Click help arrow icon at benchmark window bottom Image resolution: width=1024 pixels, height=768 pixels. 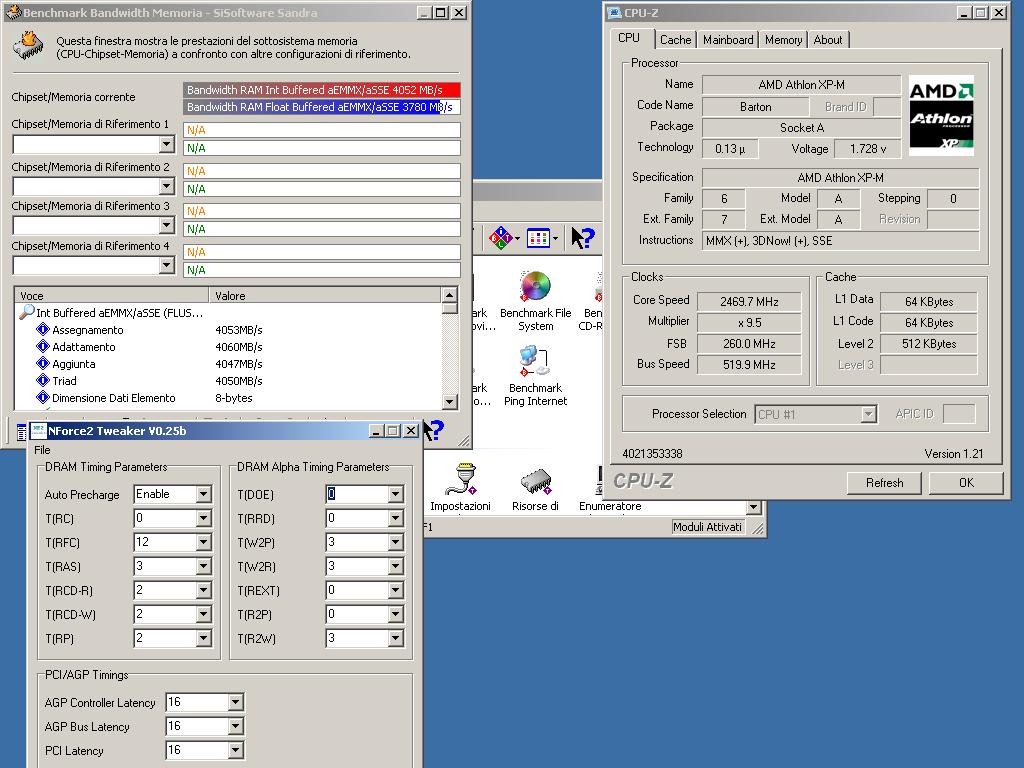point(433,430)
